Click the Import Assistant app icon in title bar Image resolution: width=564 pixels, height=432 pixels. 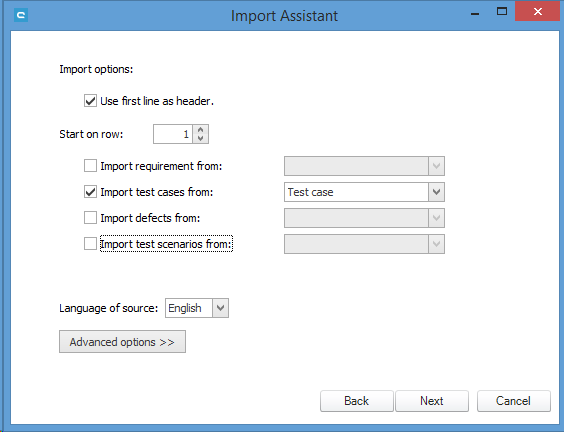pyautogui.click(x=21, y=15)
